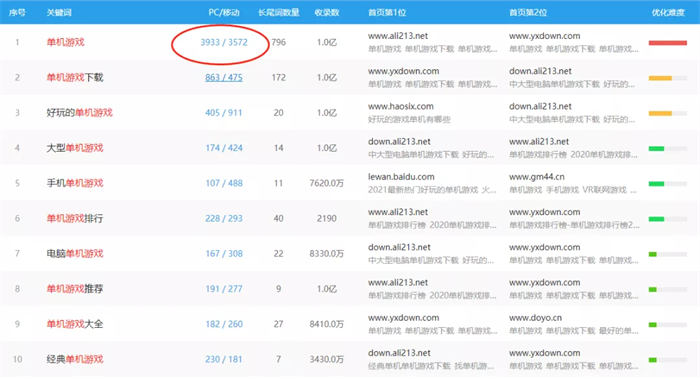Screen dimensions: 700x379
Task: Select keyword 单机游戏 in row 1
Action: pos(66,42)
